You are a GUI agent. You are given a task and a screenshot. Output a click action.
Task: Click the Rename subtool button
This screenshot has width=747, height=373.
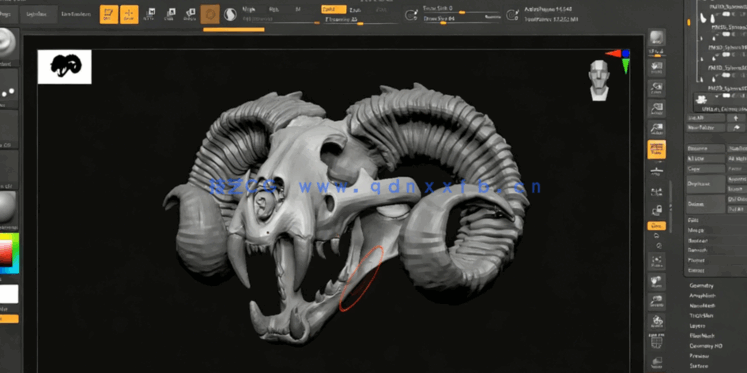(706, 149)
